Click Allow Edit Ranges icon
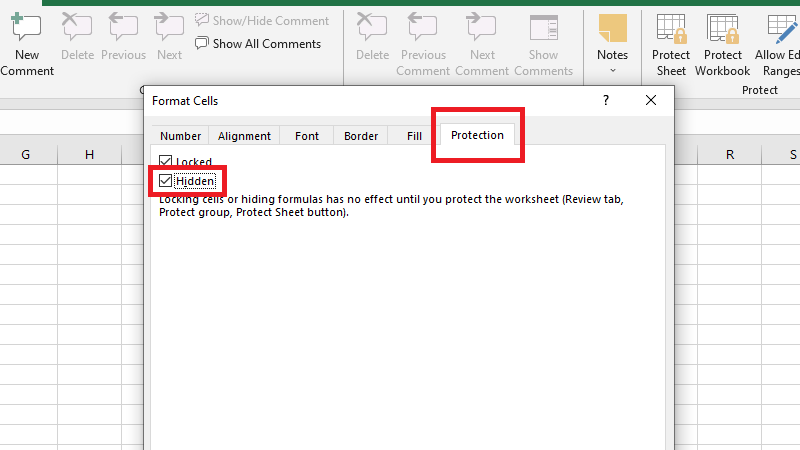 [x=782, y=28]
